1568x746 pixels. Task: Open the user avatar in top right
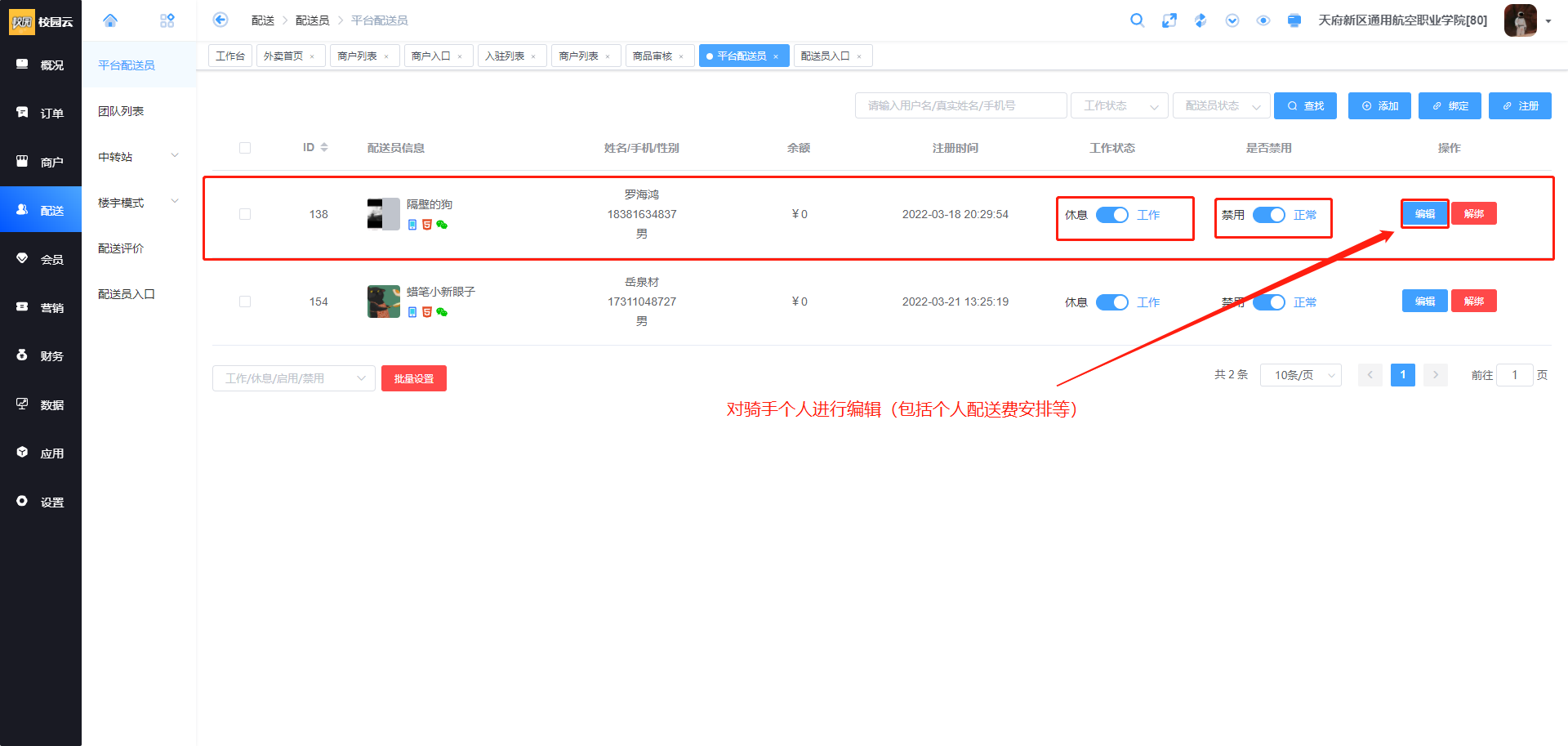point(1521,20)
